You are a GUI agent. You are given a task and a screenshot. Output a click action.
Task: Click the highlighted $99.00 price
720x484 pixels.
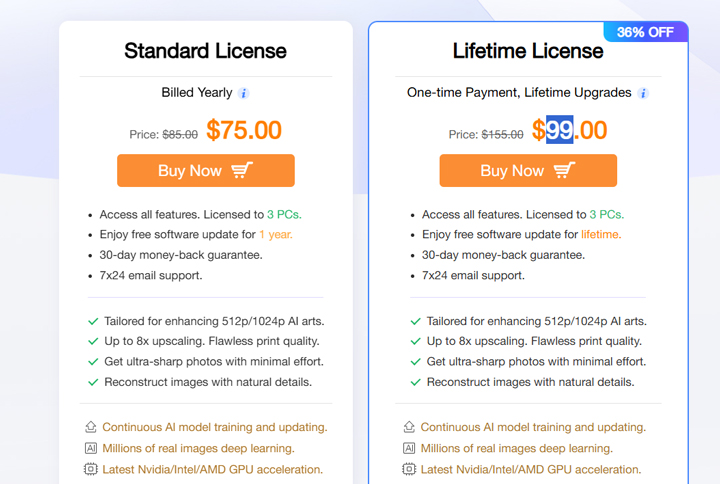click(569, 131)
